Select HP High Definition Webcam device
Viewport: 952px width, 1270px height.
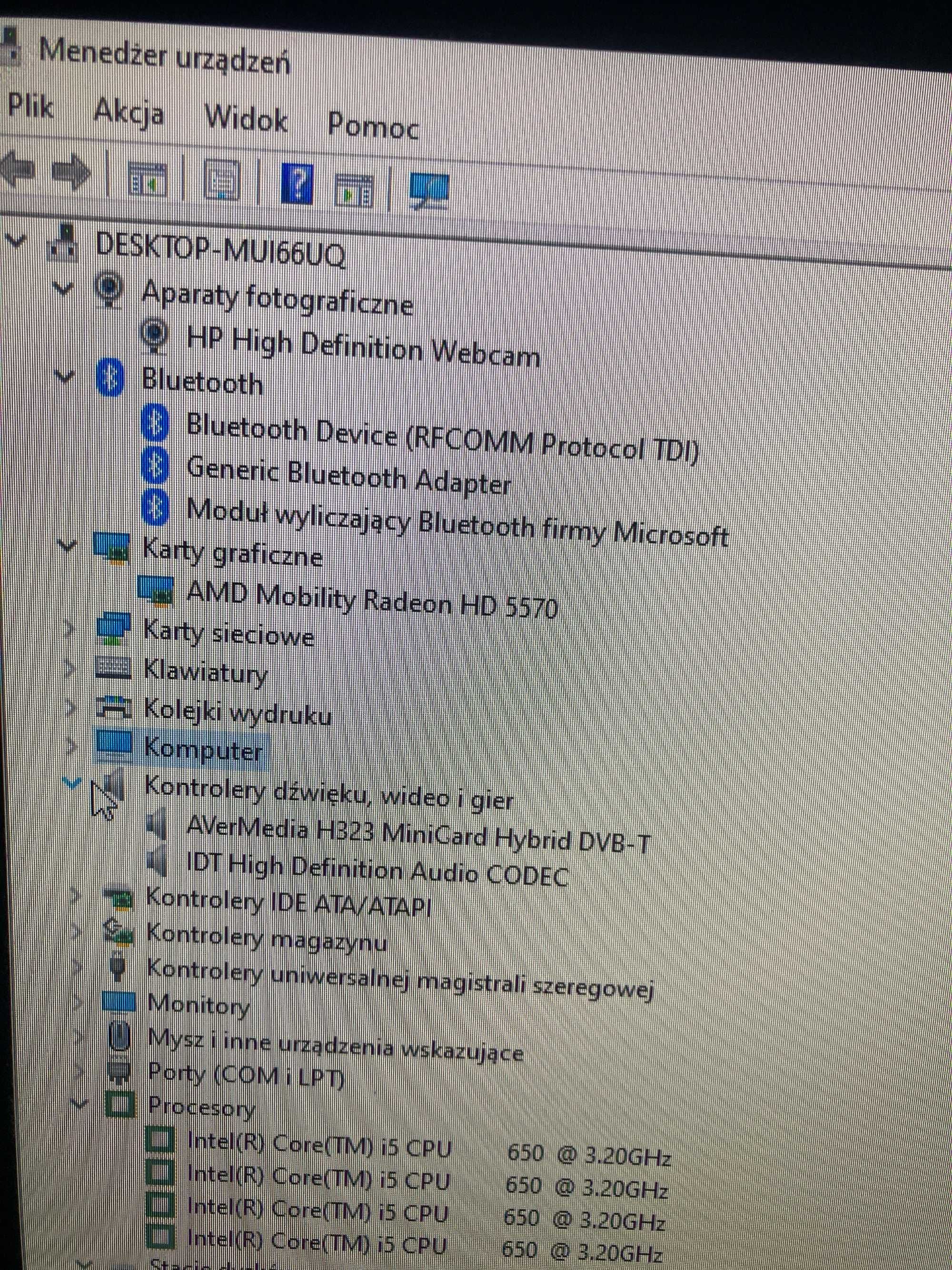tap(364, 347)
